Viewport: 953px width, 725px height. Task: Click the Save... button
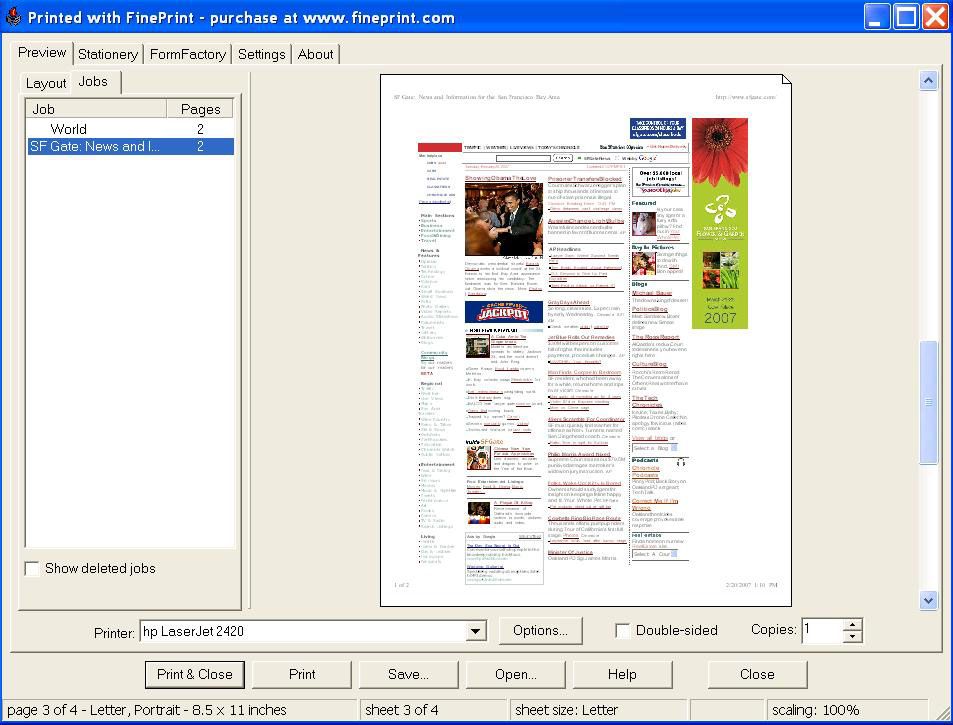click(408, 674)
